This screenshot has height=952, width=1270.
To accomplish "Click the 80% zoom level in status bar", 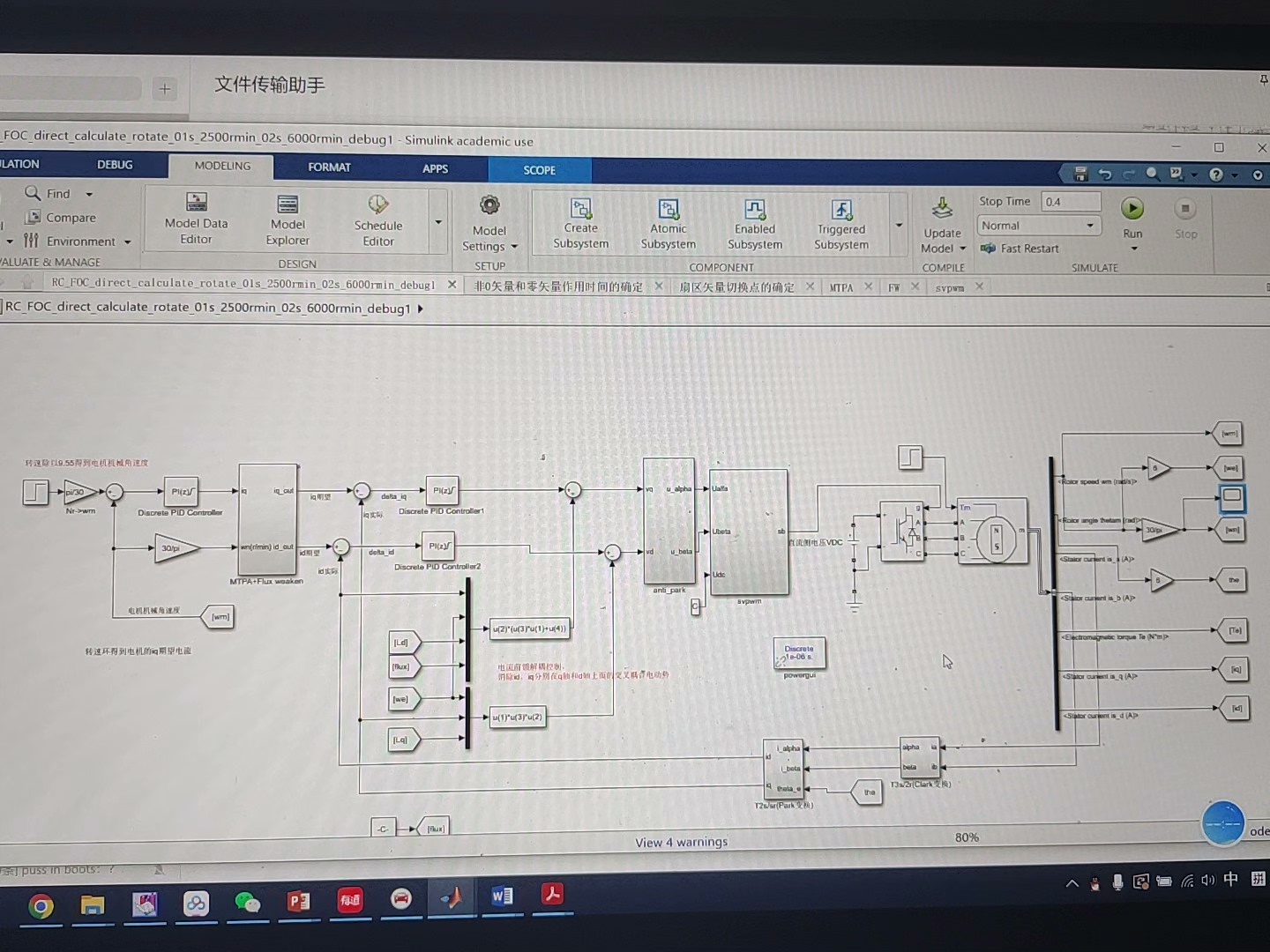I will 967,837.
